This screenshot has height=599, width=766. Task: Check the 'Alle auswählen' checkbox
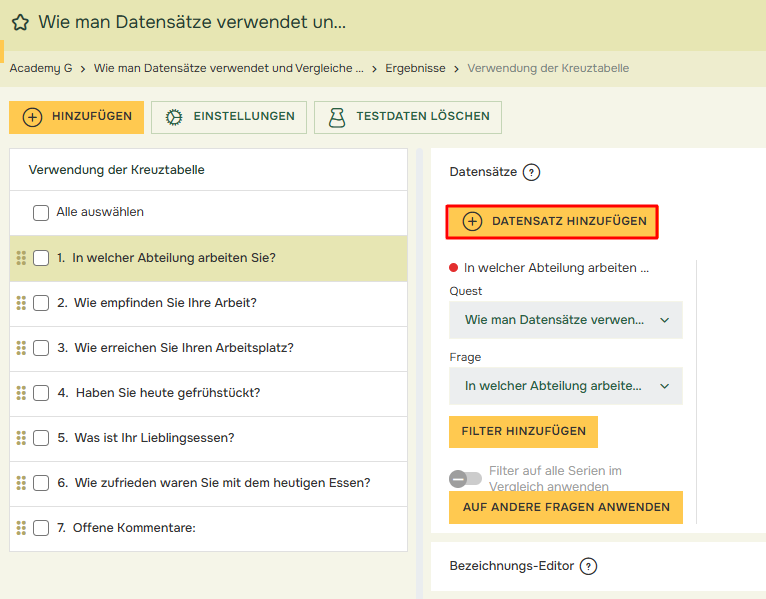41,213
